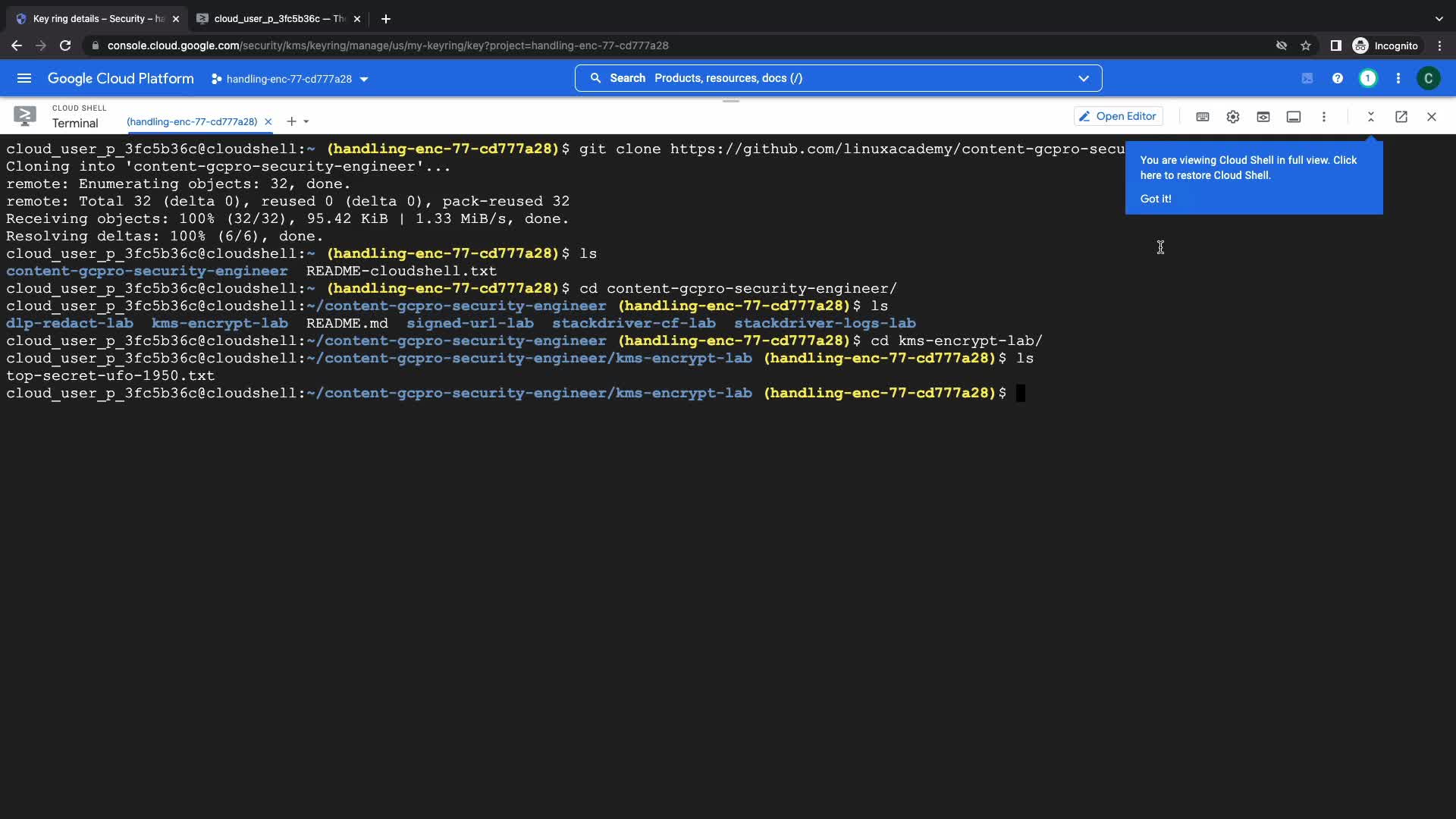Screen dimensions: 1456x819
Task: Click the Open Editor button
Action: click(1118, 116)
